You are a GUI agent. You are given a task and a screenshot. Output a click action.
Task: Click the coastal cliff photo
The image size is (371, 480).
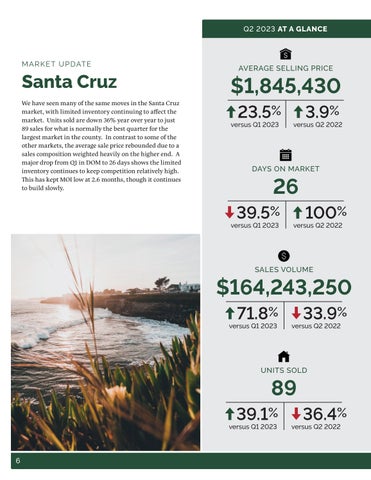pyautogui.click(x=106, y=342)
